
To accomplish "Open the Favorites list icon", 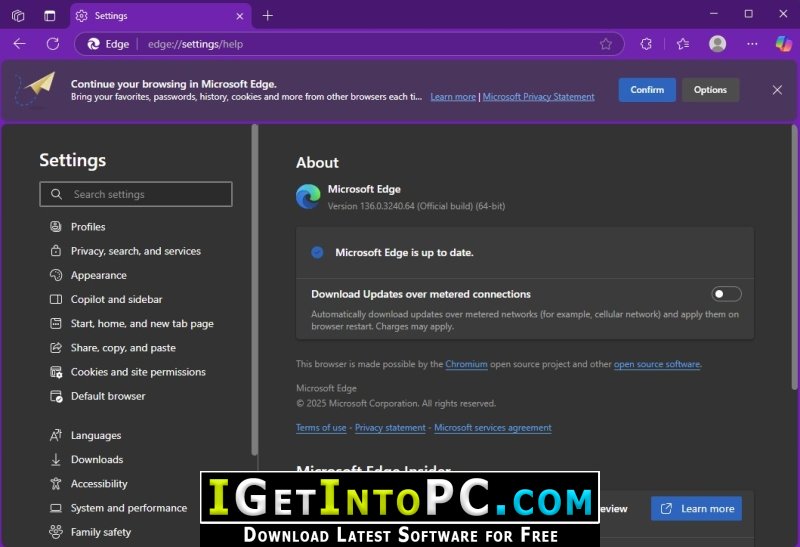I will 683,44.
